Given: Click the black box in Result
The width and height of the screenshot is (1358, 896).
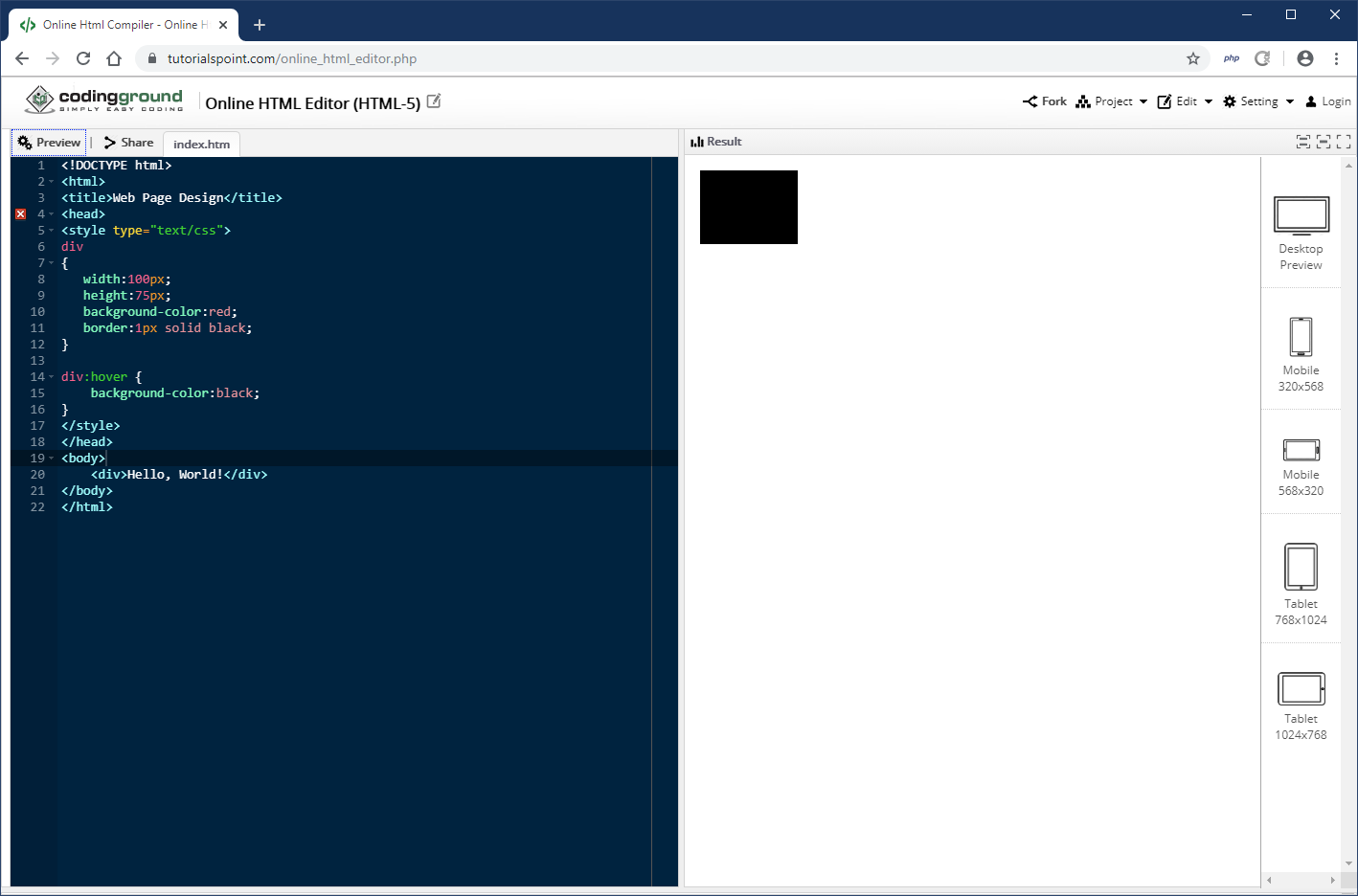Looking at the screenshot, I should pyautogui.click(x=749, y=207).
